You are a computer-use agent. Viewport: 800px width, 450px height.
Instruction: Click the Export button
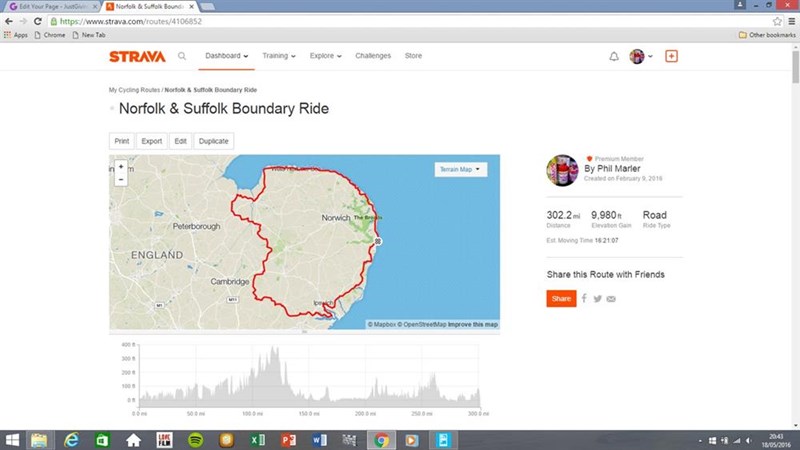151,141
